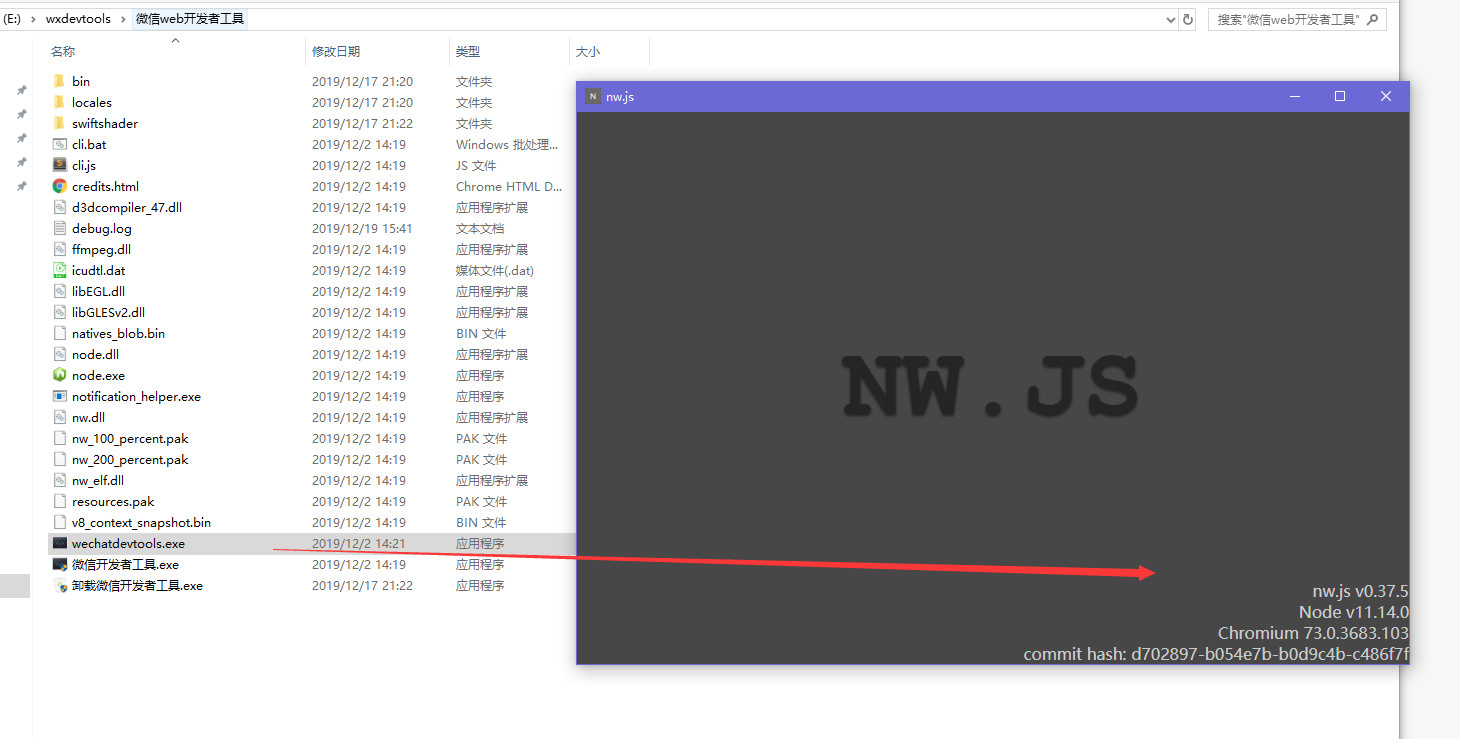The image size is (1460, 739).
Task: Select the debug.log file icon
Action: point(59,228)
